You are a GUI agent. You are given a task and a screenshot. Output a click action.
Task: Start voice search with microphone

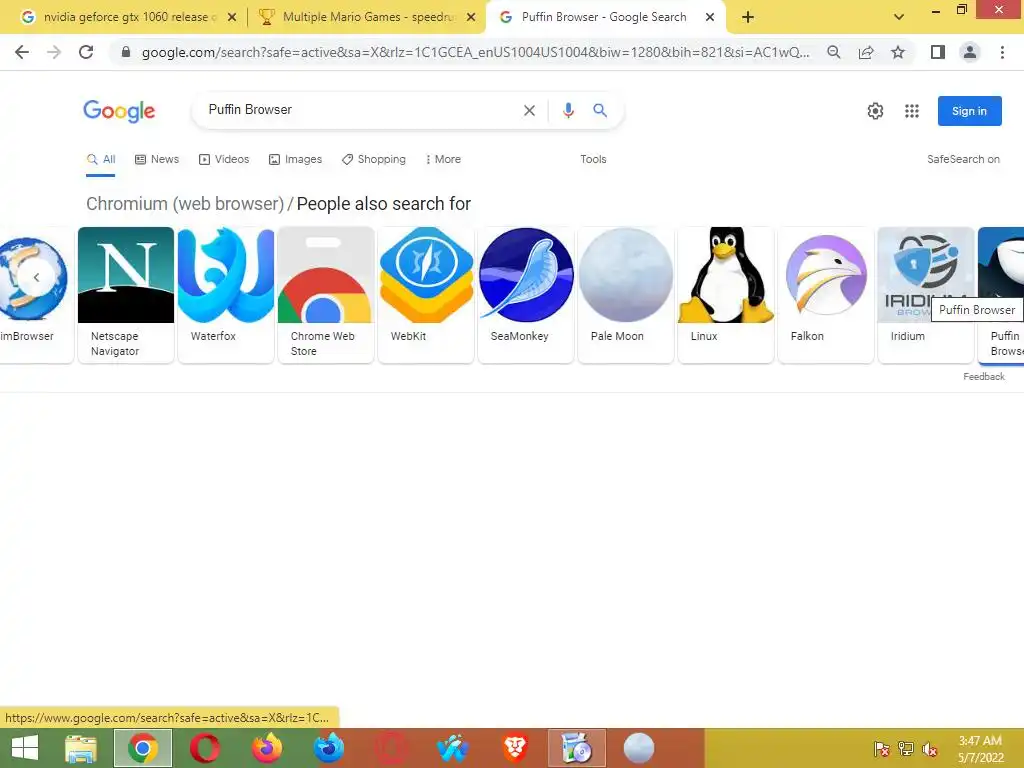click(x=568, y=110)
